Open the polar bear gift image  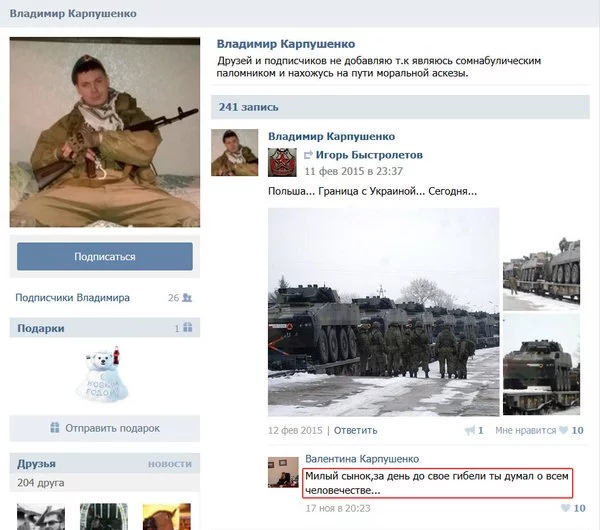pos(102,374)
